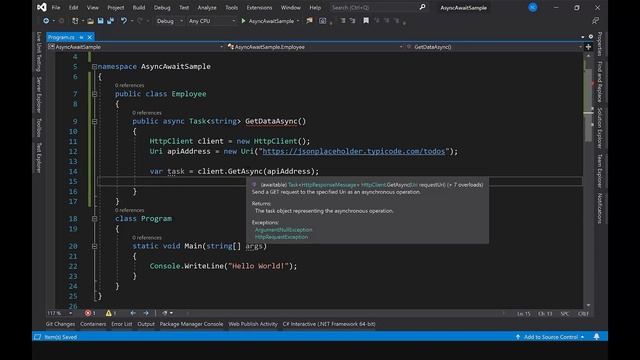This screenshot has height=360, width=640.
Task: Click the Open File folder icon
Action: coord(91,21)
